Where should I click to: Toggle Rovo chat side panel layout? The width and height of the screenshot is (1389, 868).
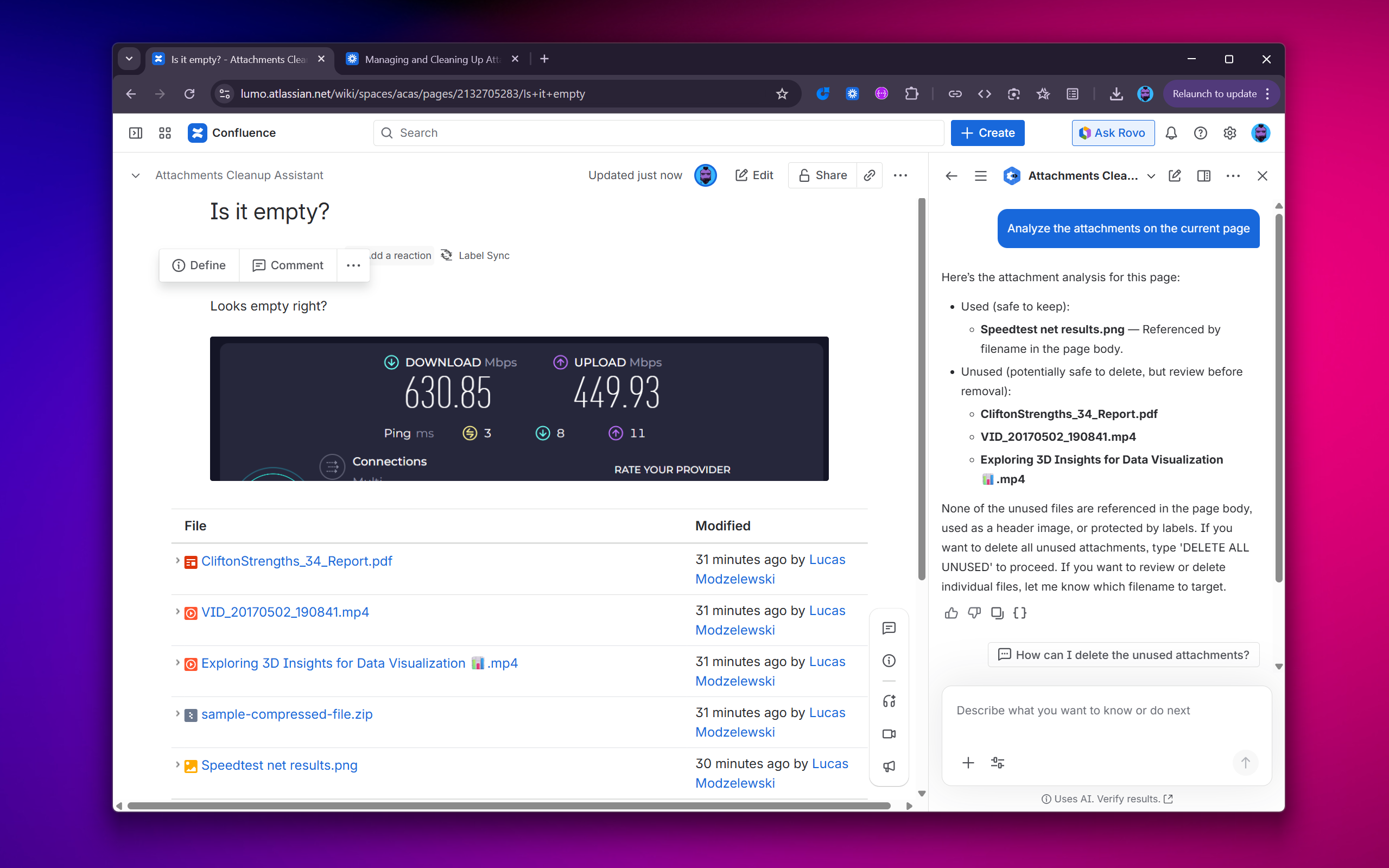(1203, 176)
